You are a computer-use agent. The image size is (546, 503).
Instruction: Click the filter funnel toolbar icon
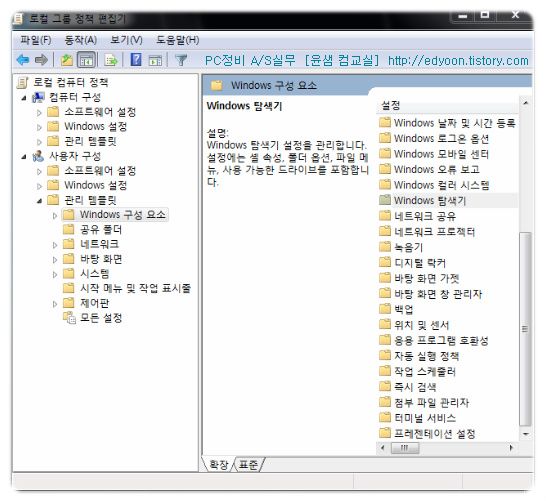click(x=181, y=60)
